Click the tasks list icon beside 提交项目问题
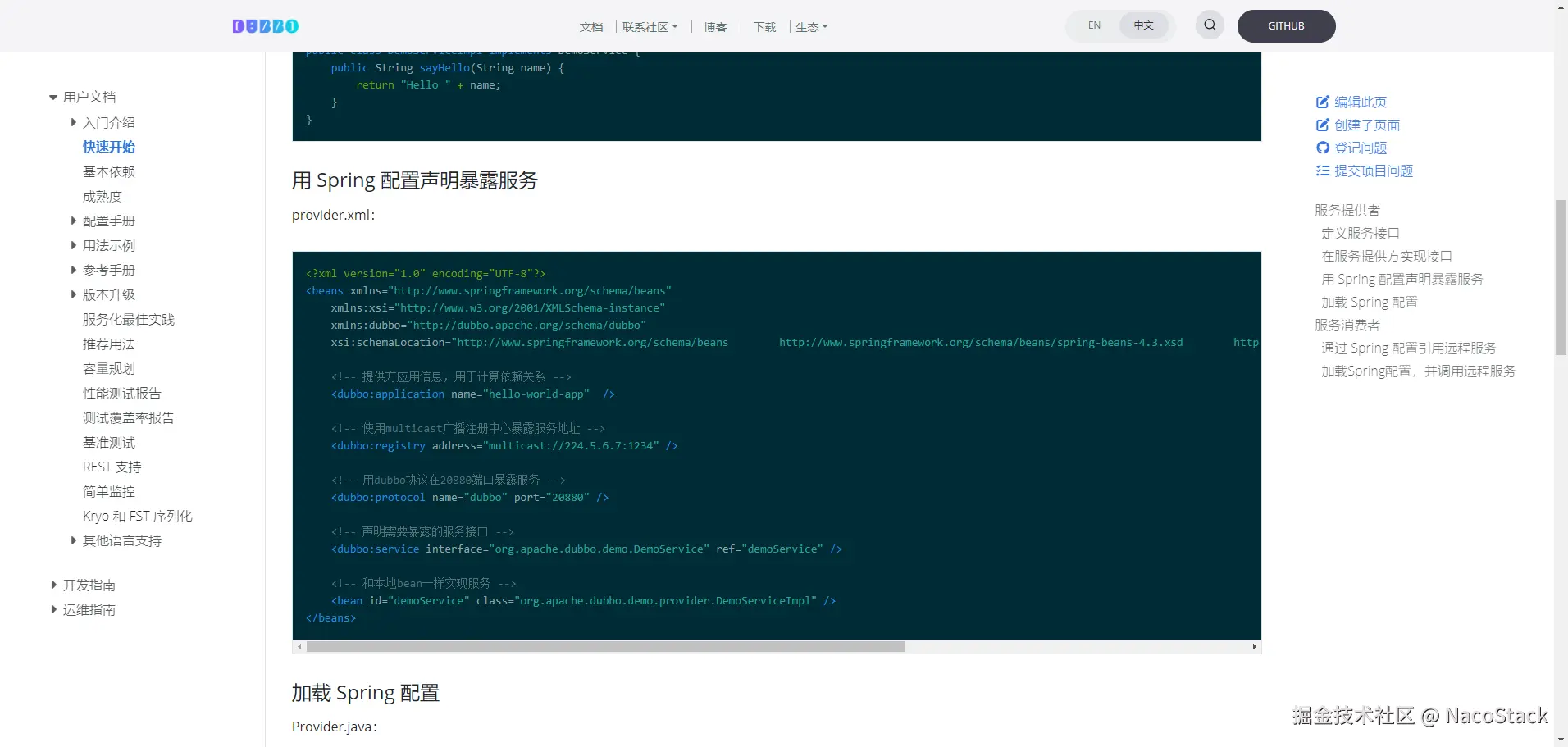Screen dimensions: 1568x747 tap(1322, 171)
